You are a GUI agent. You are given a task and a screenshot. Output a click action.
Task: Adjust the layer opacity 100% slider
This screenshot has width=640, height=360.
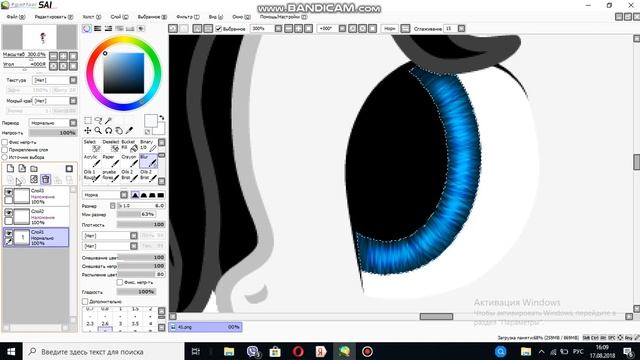(53, 133)
